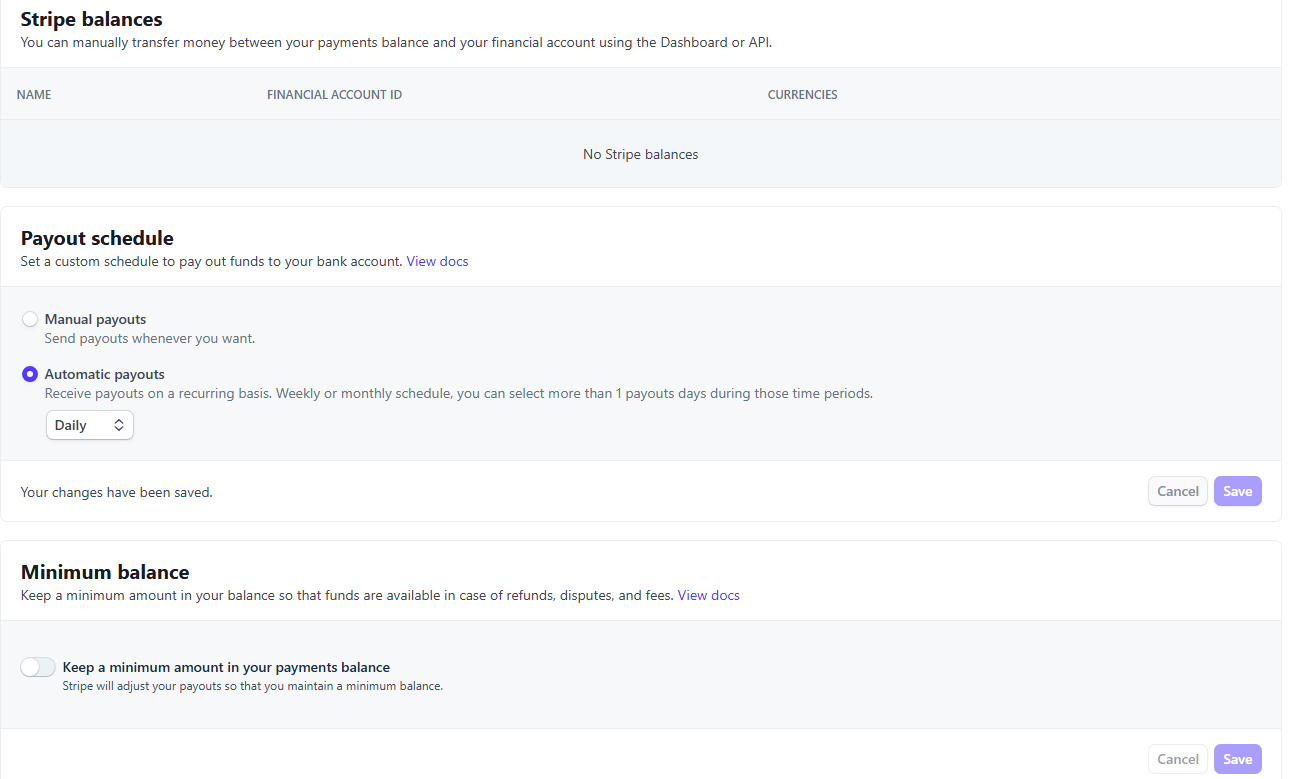Click the NAME column header
The height and width of the screenshot is (779, 1309).
coord(34,95)
